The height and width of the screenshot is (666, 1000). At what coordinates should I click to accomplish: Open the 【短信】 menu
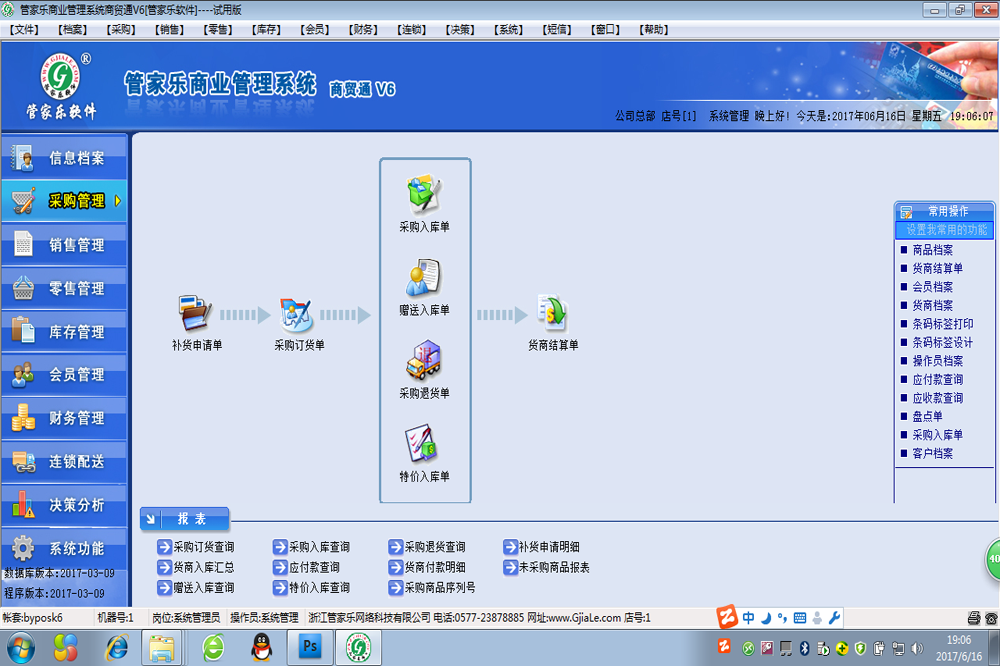557,29
